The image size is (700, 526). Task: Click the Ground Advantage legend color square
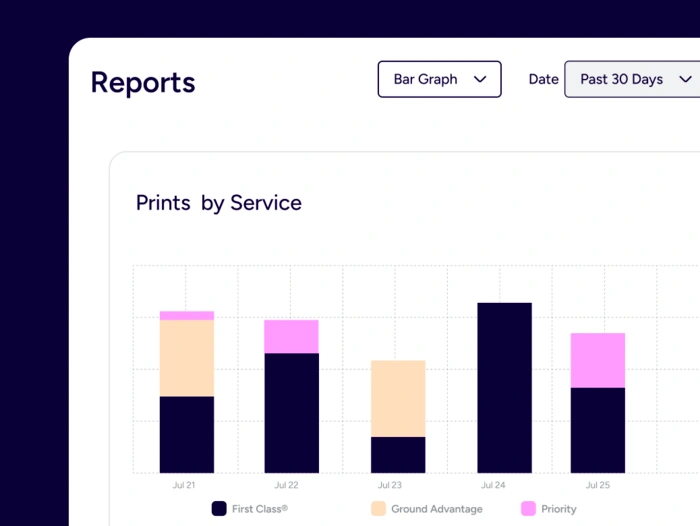tap(378, 508)
